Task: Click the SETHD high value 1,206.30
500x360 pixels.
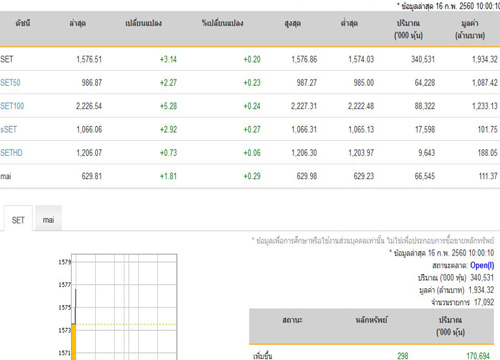Action: tap(304, 153)
